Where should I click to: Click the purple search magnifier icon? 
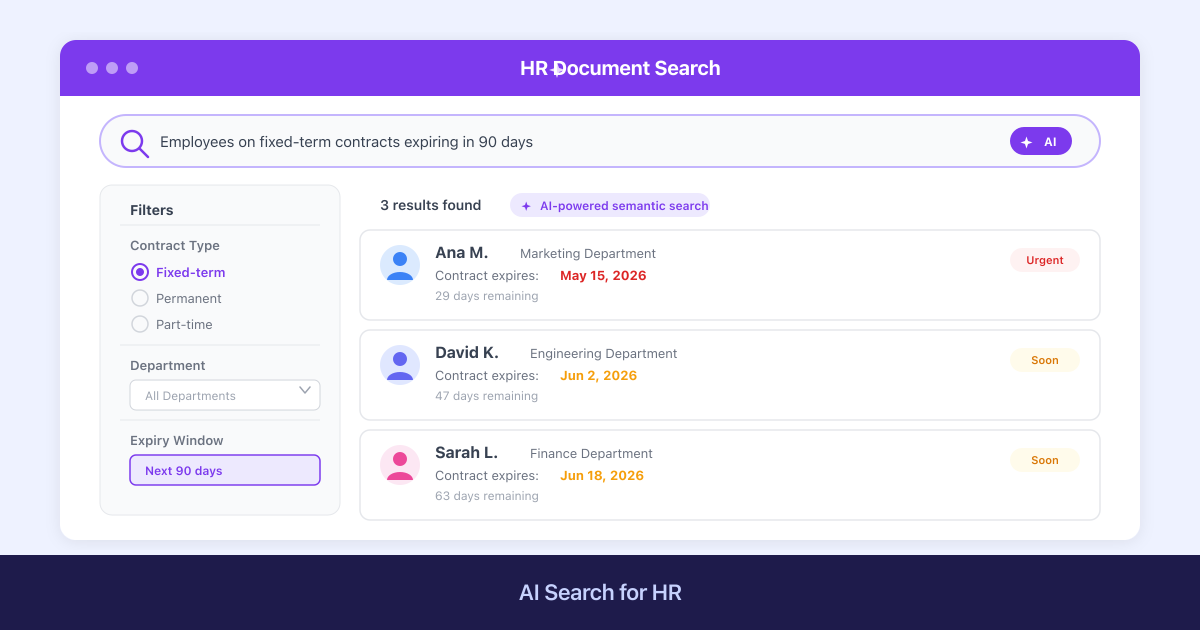[x=134, y=141]
